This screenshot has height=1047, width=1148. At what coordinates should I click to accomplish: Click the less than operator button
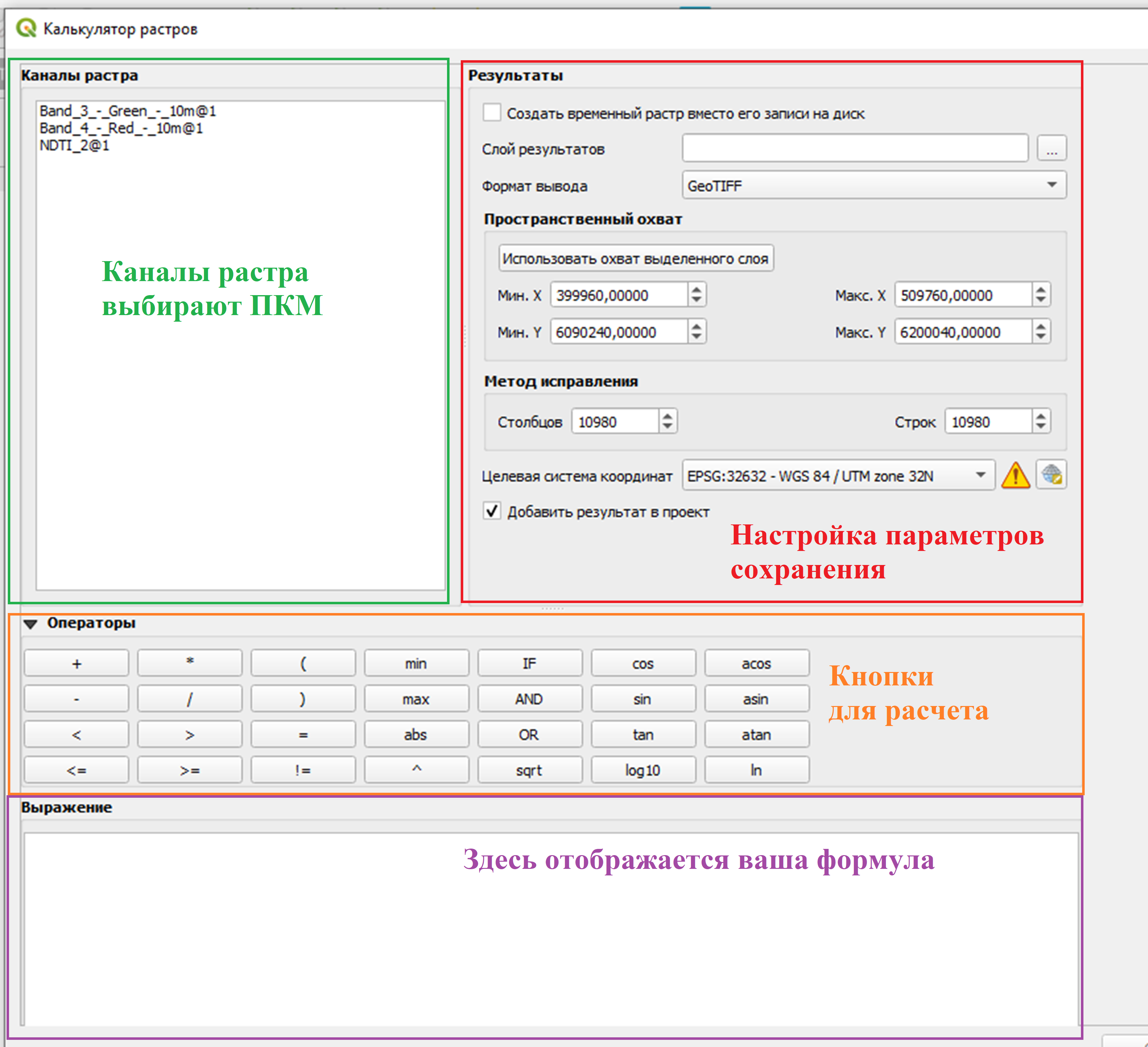click(x=76, y=734)
